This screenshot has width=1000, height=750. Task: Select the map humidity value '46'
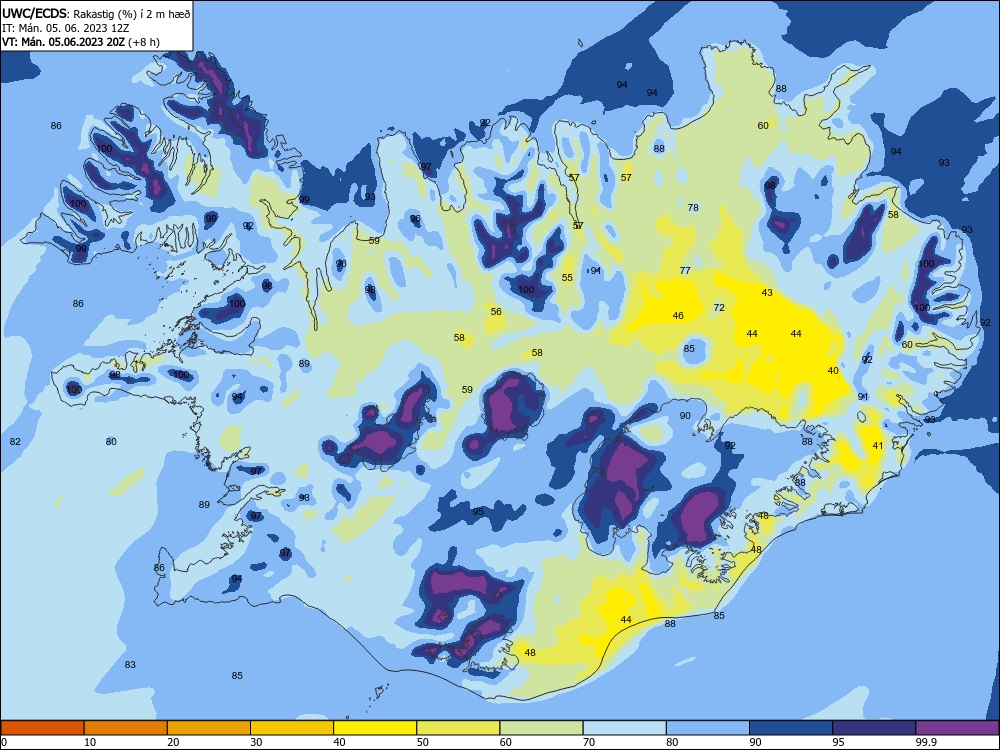678,316
